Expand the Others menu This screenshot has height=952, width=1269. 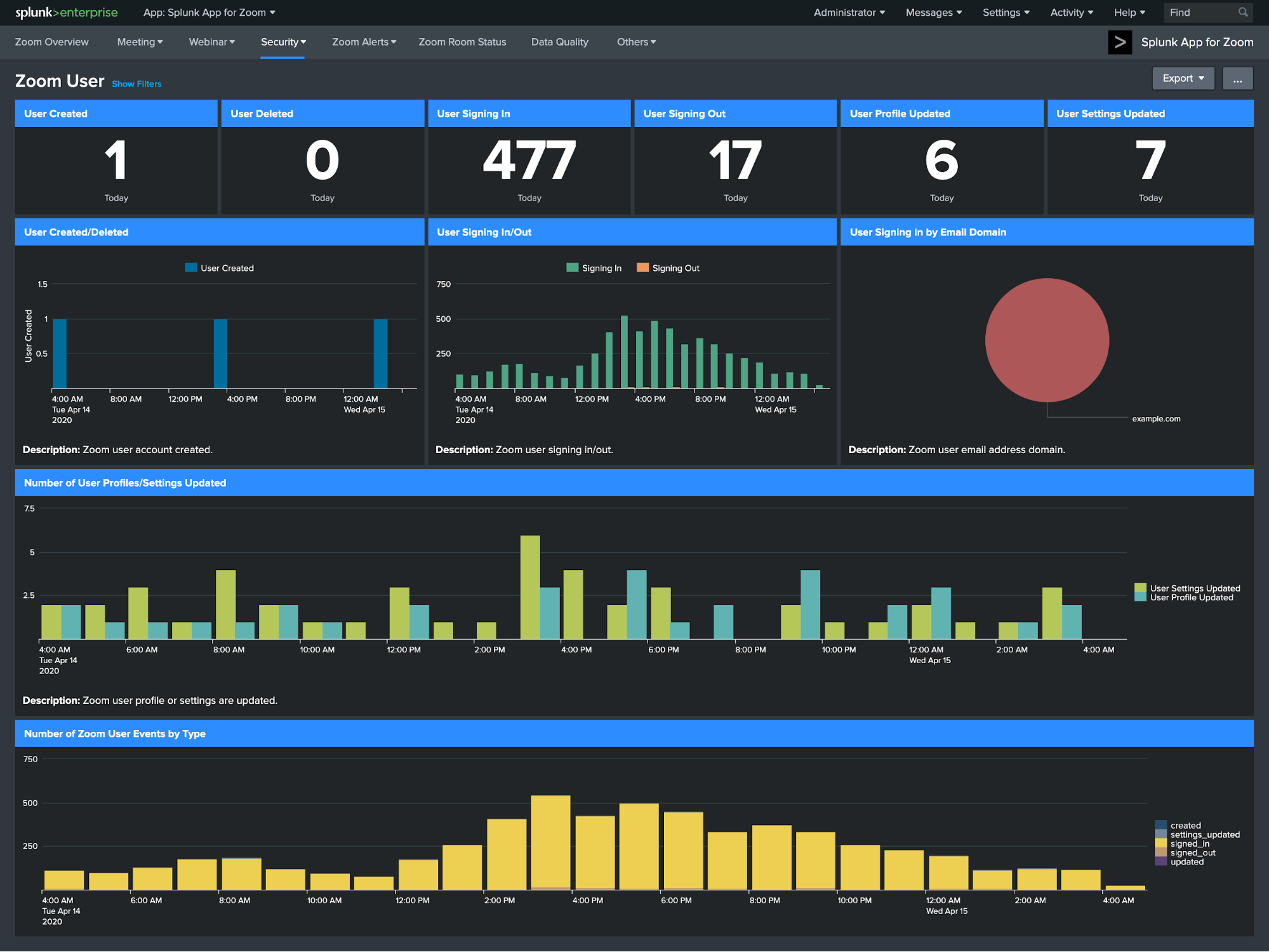pyautogui.click(x=636, y=42)
